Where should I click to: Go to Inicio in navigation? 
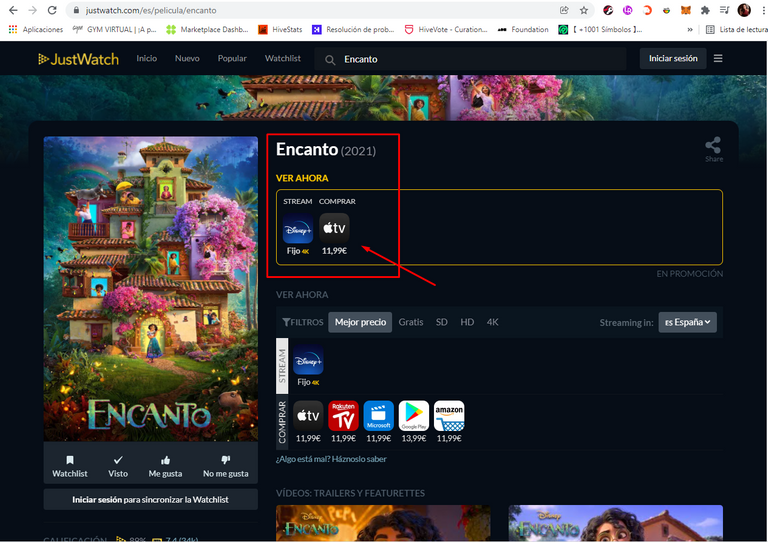point(146,58)
